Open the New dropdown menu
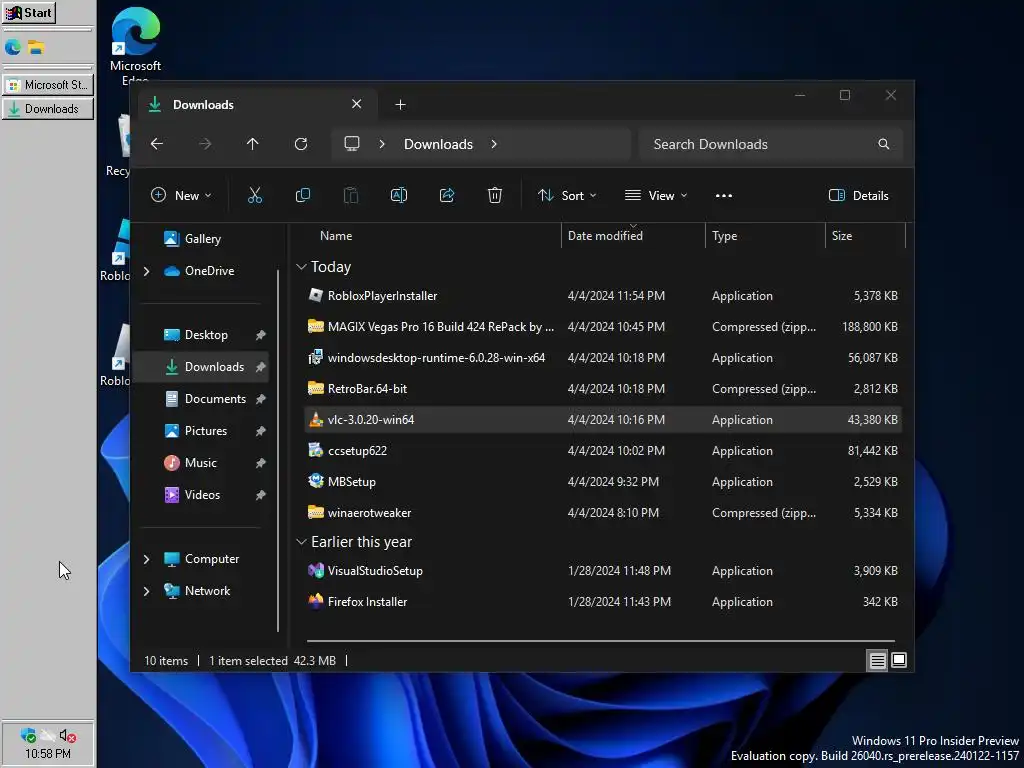The height and width of the screenshot is (768, 1024). click(x=181, y=195)
